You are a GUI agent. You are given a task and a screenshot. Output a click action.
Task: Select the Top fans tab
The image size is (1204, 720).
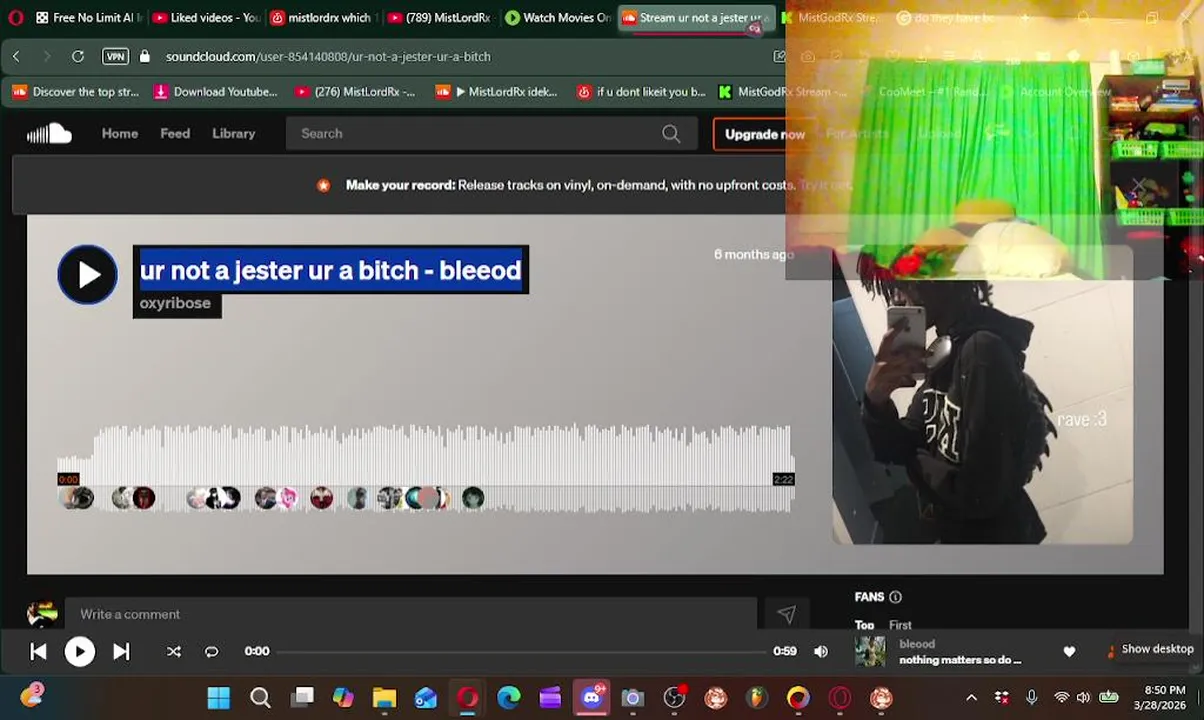click(x=864, y=625)
